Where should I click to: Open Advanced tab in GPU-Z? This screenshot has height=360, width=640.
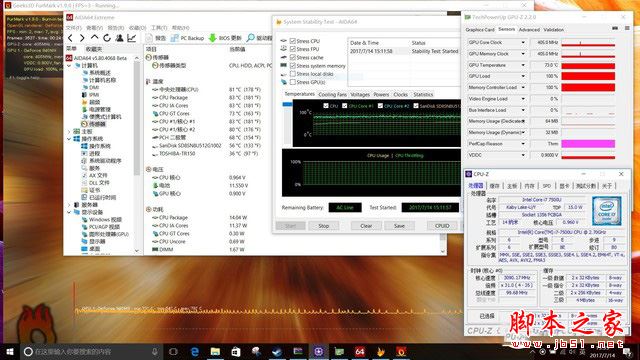click(x=529, y=29)
